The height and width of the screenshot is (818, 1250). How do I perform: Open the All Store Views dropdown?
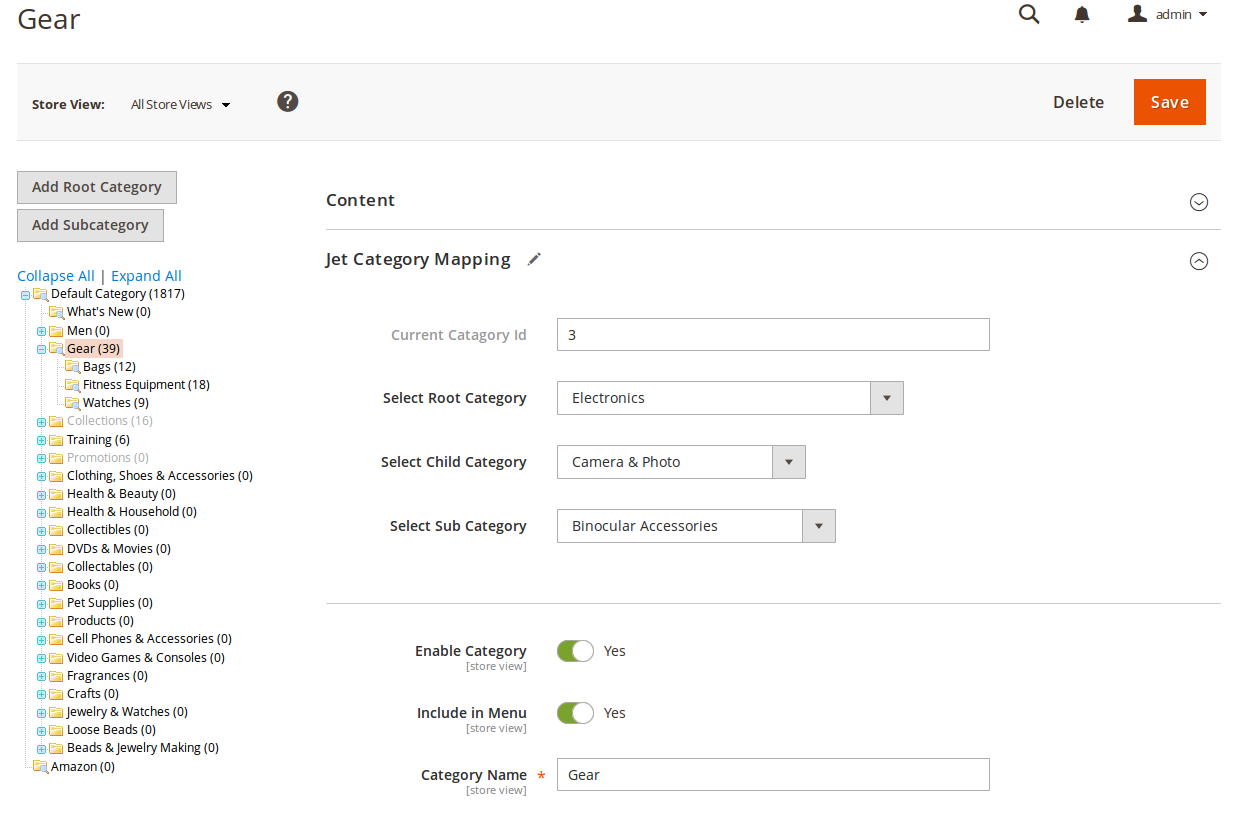coord(181,104)
